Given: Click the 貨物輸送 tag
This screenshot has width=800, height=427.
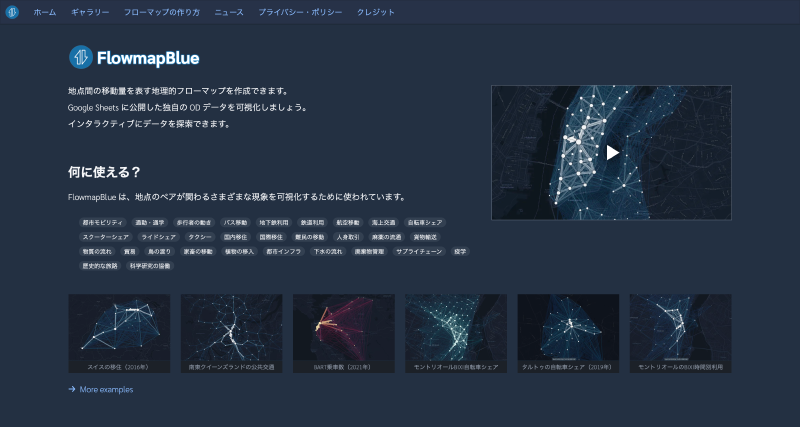Looking at the screenshot, I should (425, 237).
